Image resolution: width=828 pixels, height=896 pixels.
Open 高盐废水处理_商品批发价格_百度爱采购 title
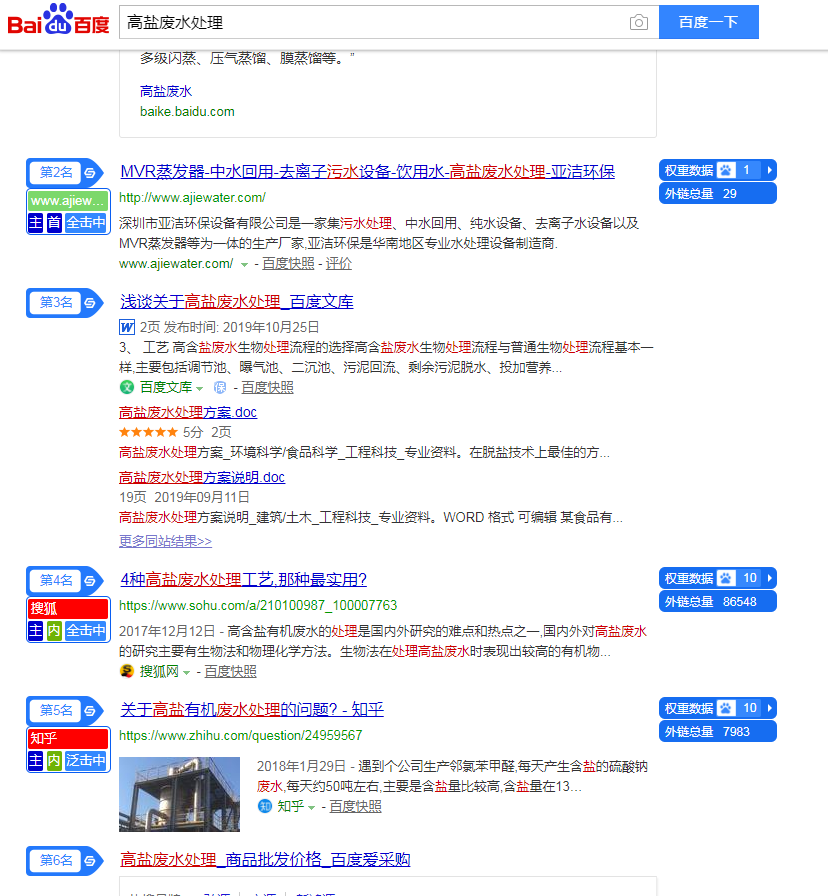pos(265,859)
